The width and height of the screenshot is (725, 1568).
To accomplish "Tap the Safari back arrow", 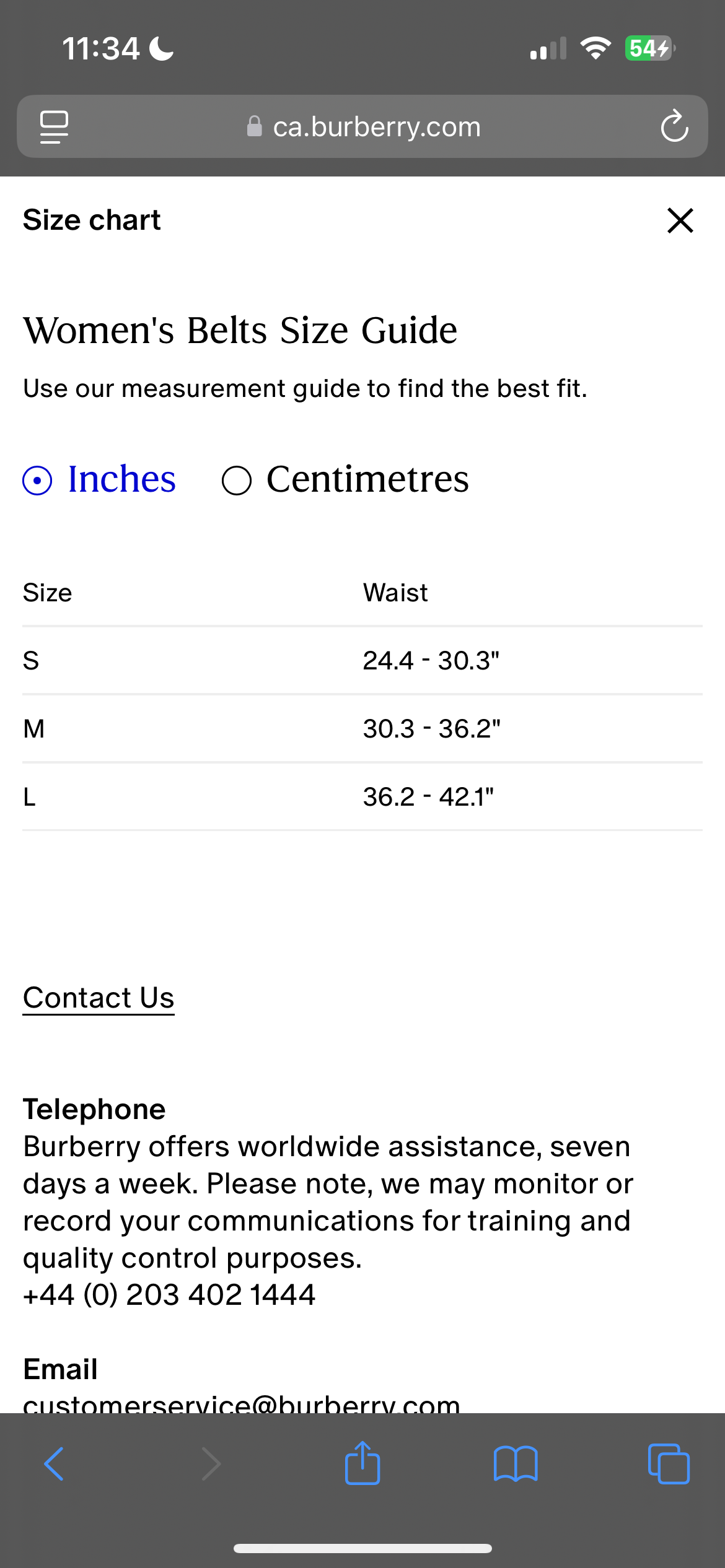I will (x=55, y=1464).
